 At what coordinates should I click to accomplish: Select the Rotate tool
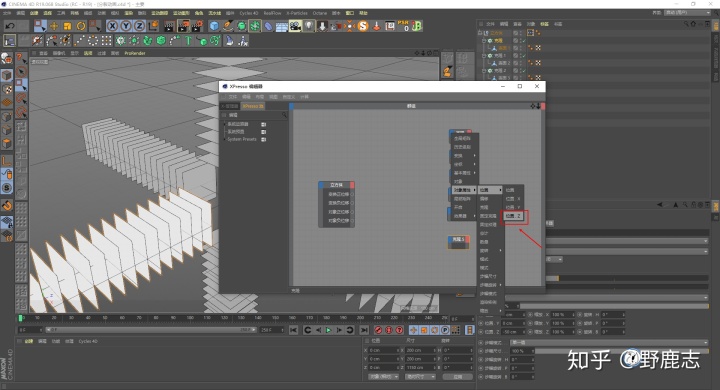(x=81, y=26)
